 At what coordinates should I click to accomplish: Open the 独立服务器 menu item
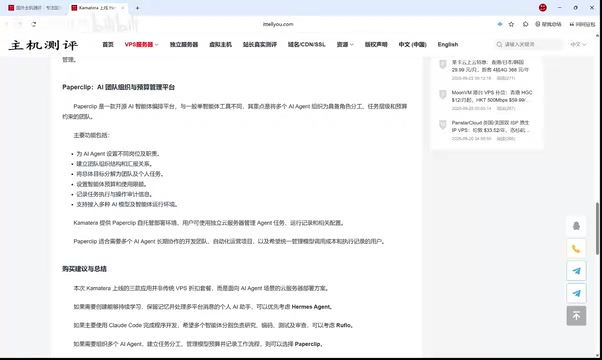click(184, 45)
